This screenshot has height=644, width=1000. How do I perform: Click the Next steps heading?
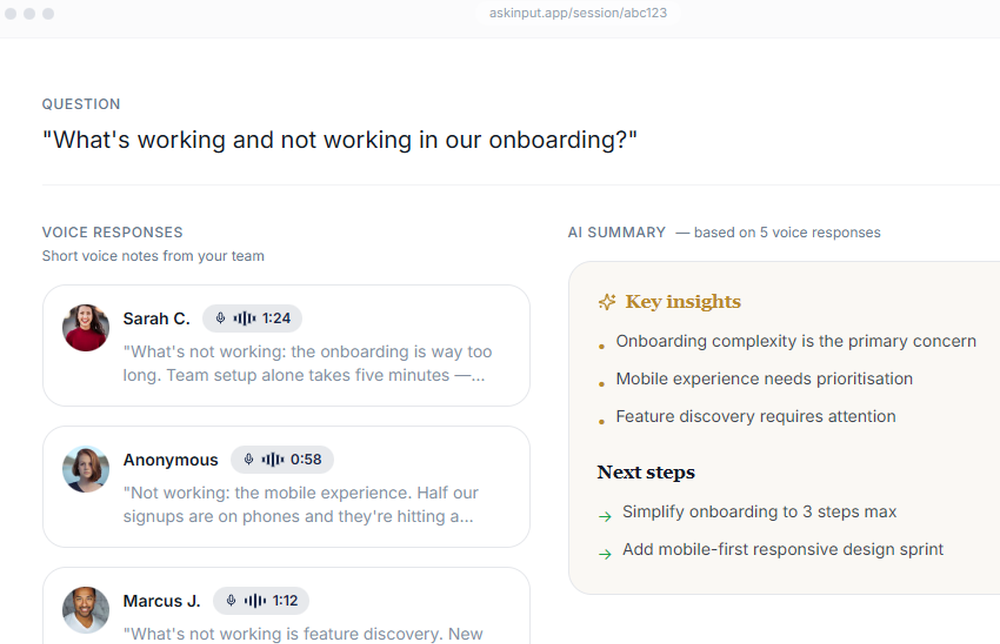tap(646, 472)
